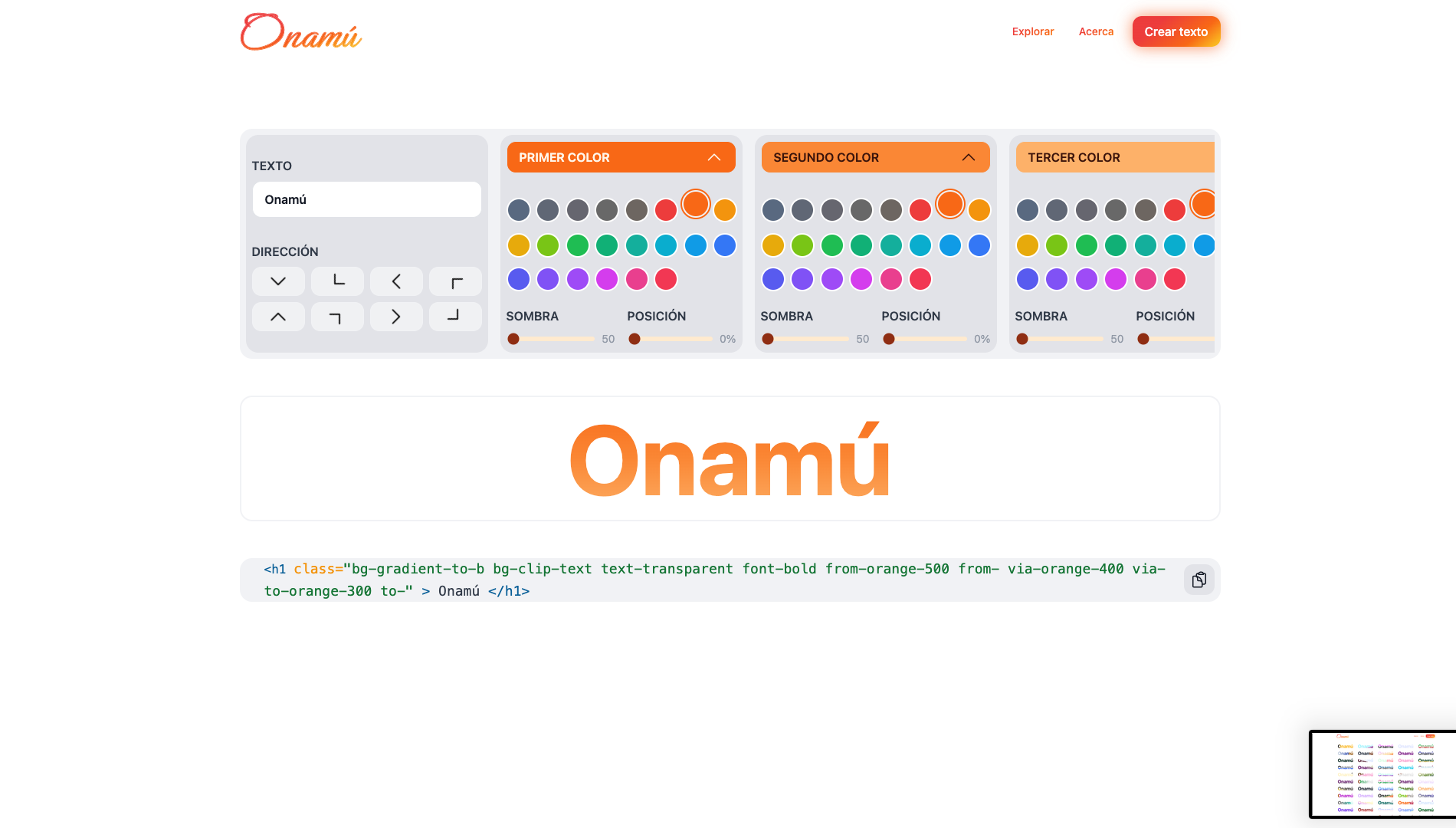Viewport: 1456px width, 828px height.
Task: Select the pink swatch in PRIMER COLOR
Action: tap(636, 279)
